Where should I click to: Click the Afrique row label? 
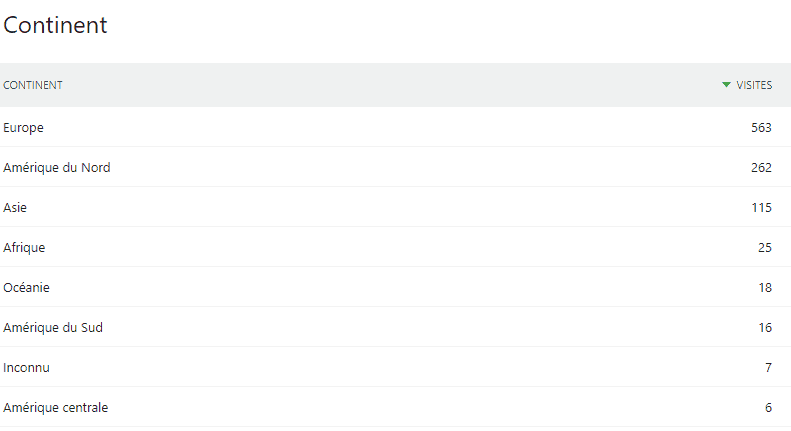pos(24,248)
